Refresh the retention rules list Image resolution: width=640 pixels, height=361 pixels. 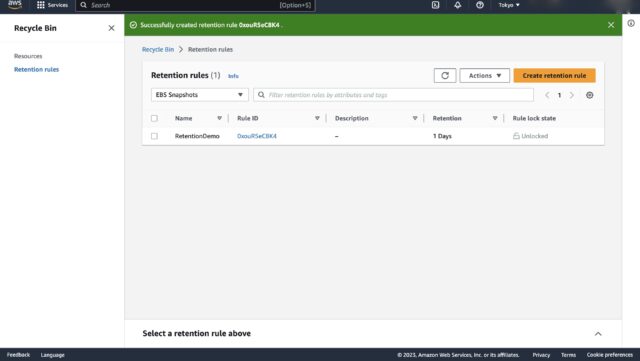point(445,76)
